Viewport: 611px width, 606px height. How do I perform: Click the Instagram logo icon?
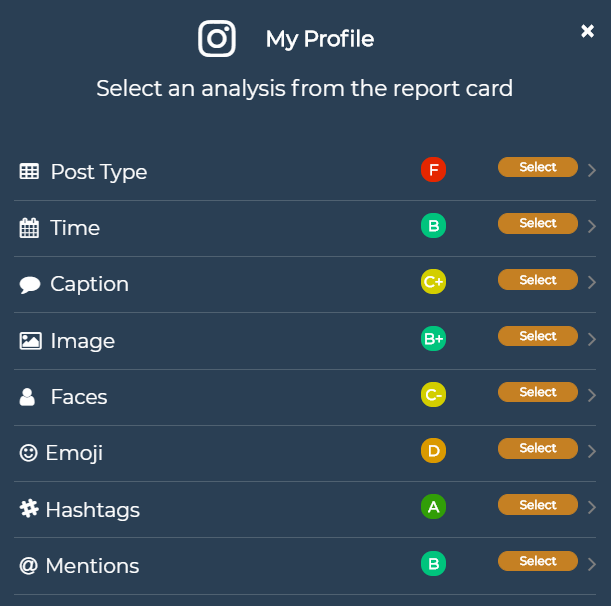click(x=217, y=39)
